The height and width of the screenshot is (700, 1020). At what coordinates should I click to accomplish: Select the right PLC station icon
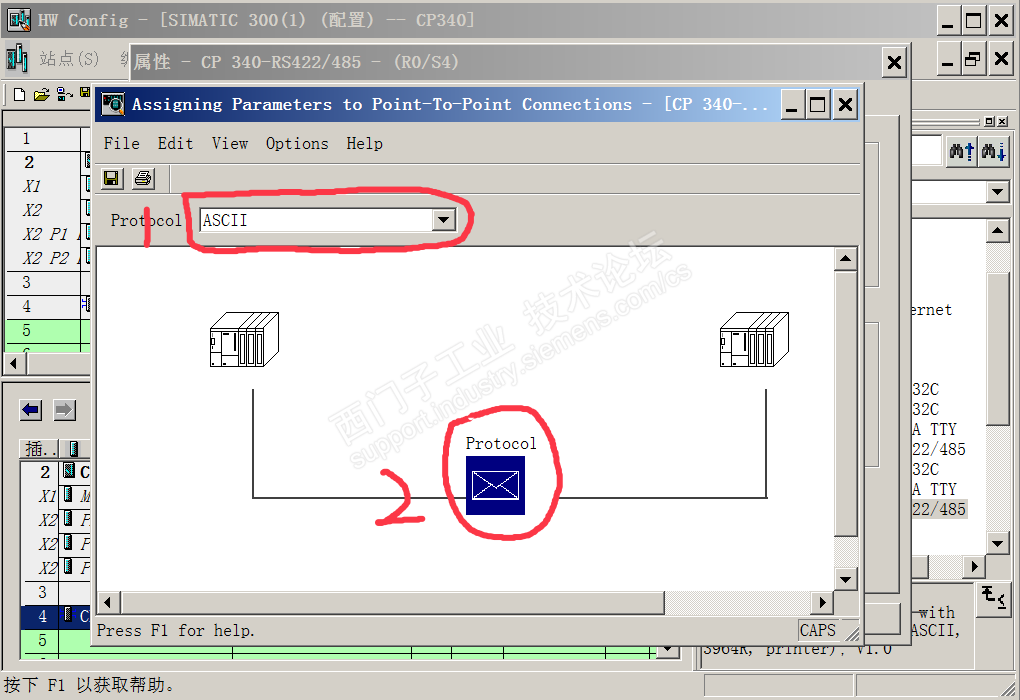(754, 340)
